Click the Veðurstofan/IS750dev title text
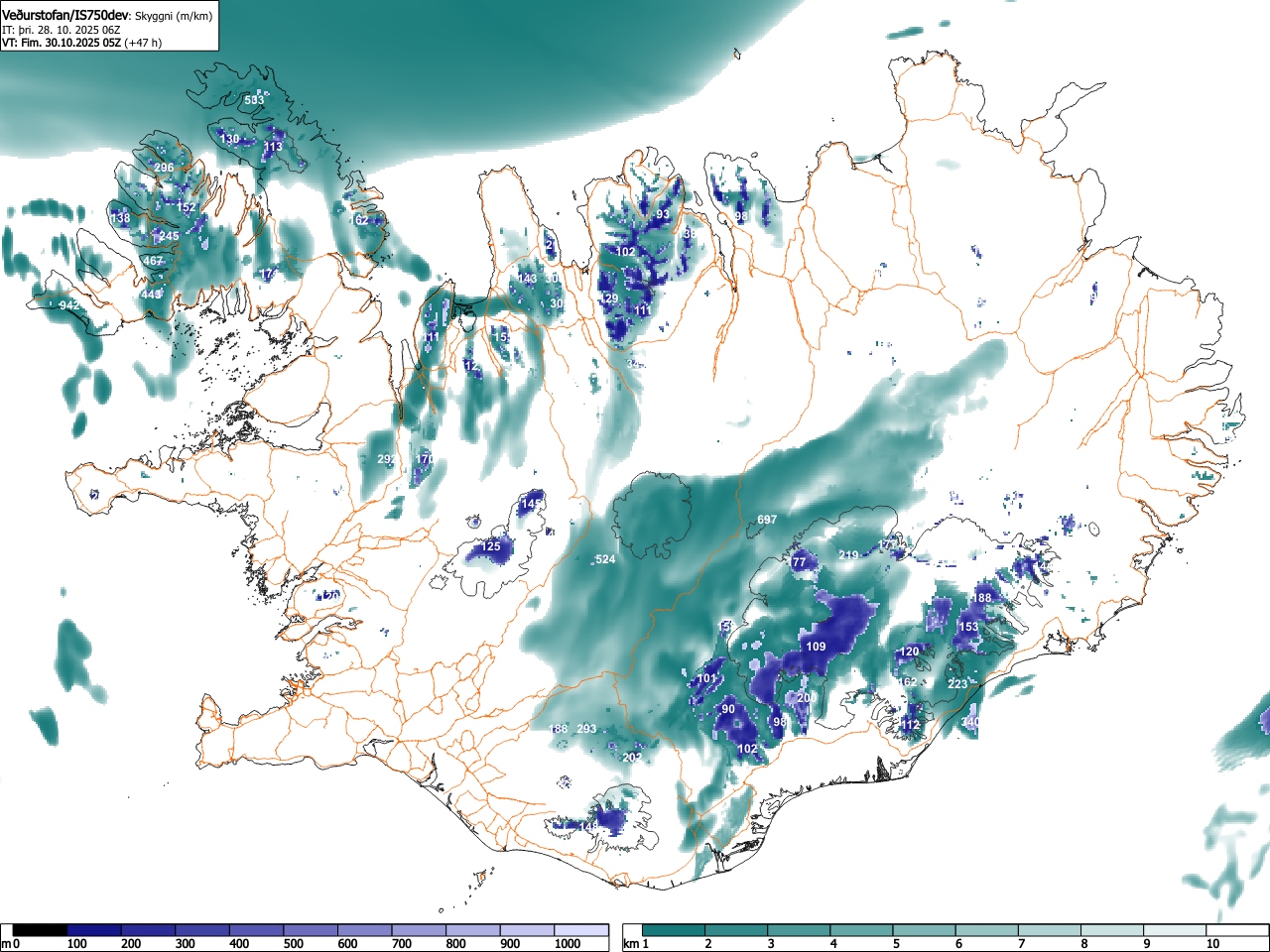Screen dimensions: 1270x952 point(66,16)
